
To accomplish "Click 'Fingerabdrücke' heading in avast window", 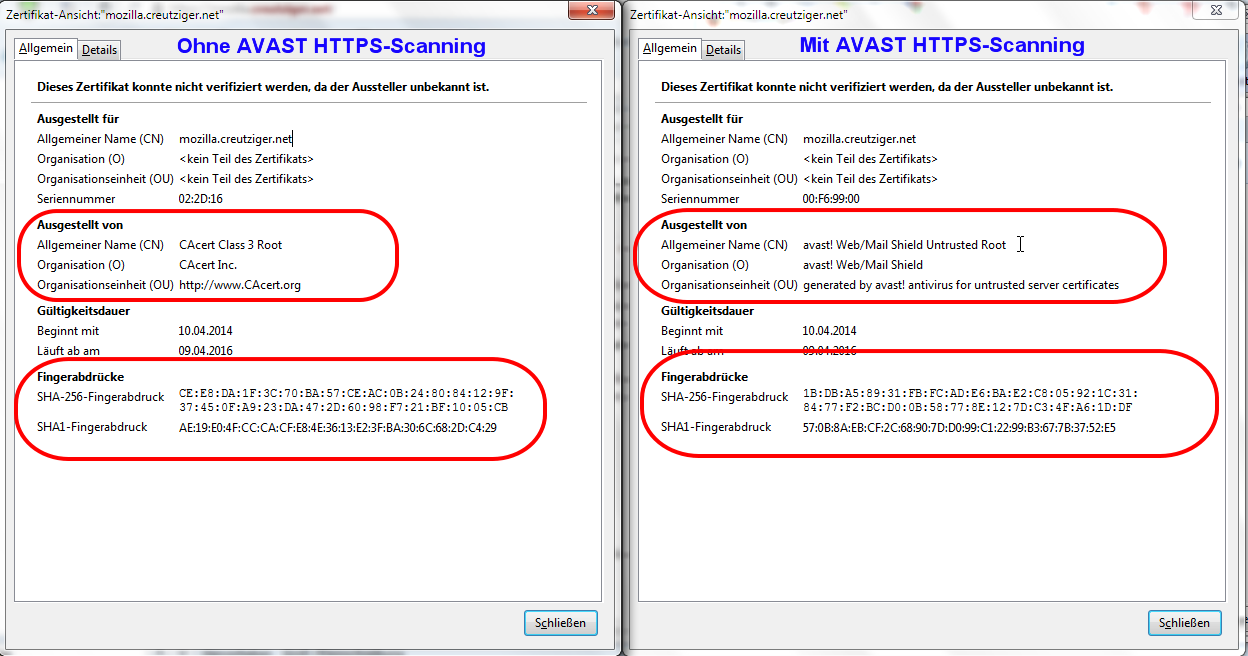I will pyautogui.click(x=704, y=377).
